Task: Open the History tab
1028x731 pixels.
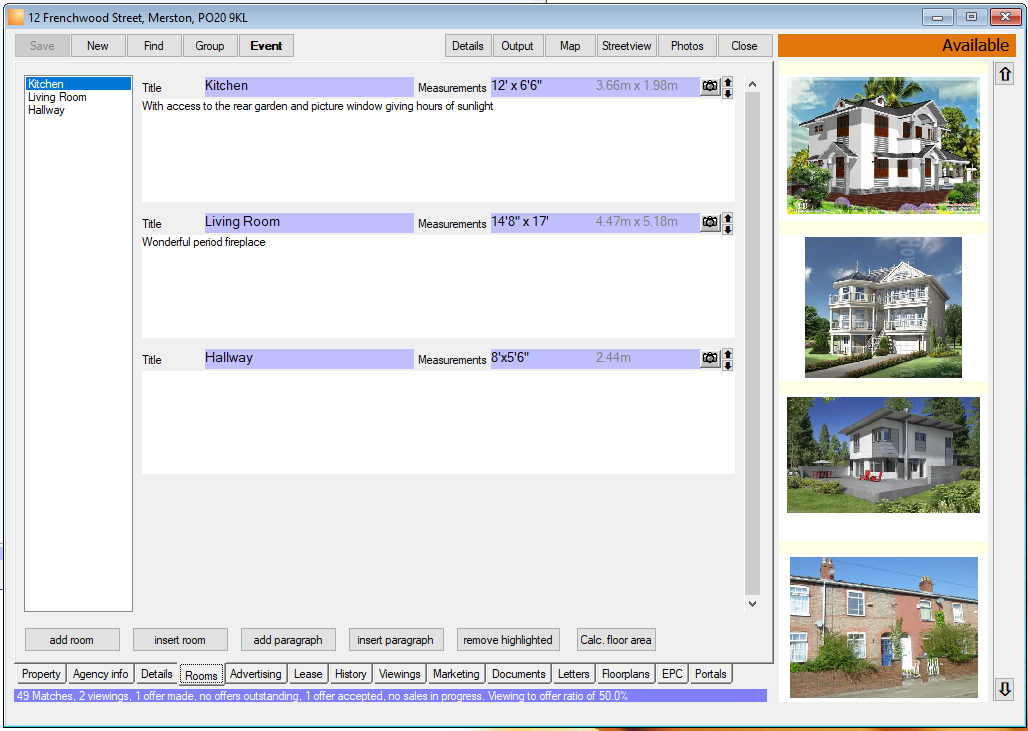Action: pos(350,674)
